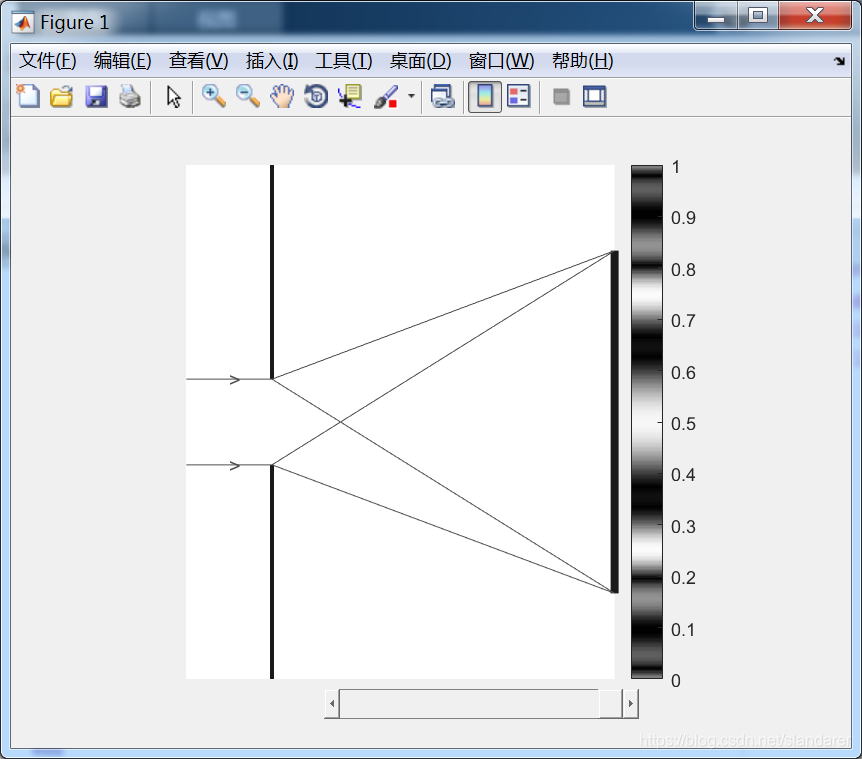Click the colorbar tick label 0.5

pyautogui.click(x=683, y=424)
